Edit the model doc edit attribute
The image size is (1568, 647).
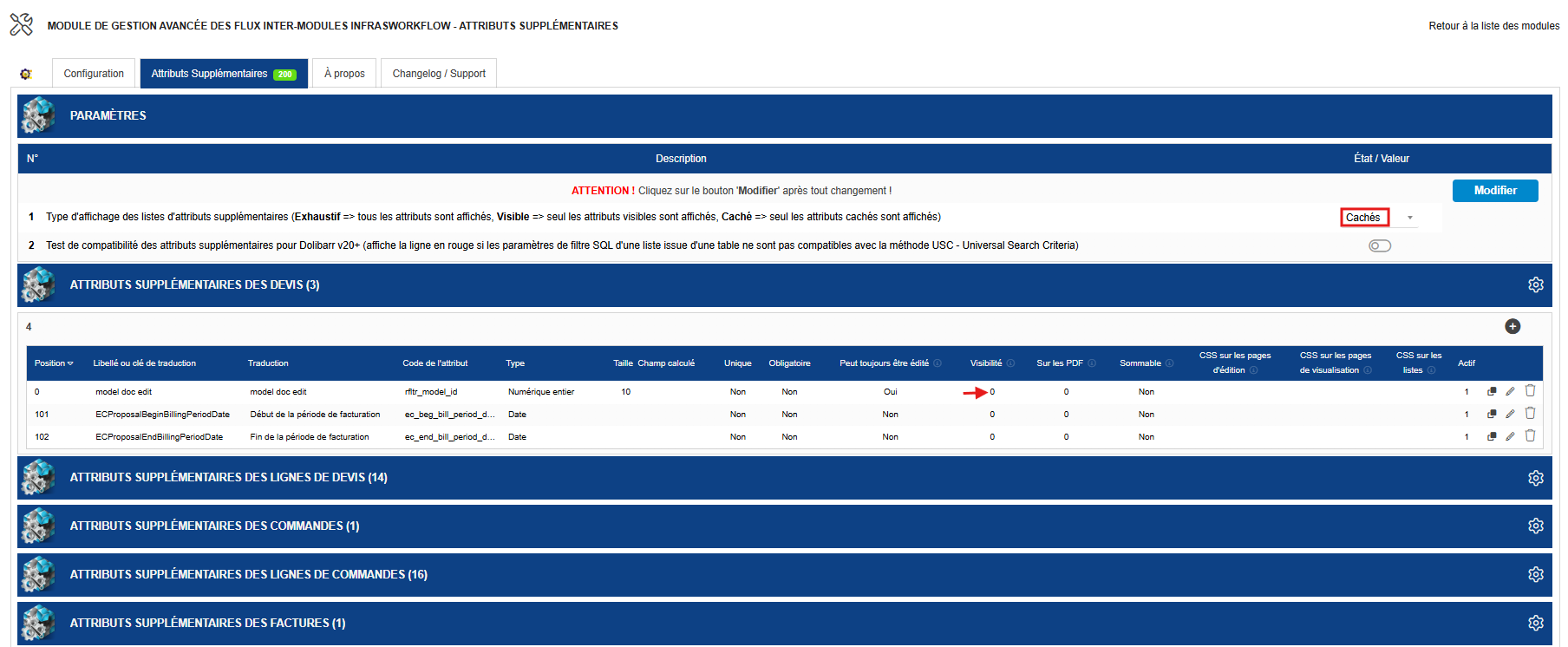coord(1510,391)
